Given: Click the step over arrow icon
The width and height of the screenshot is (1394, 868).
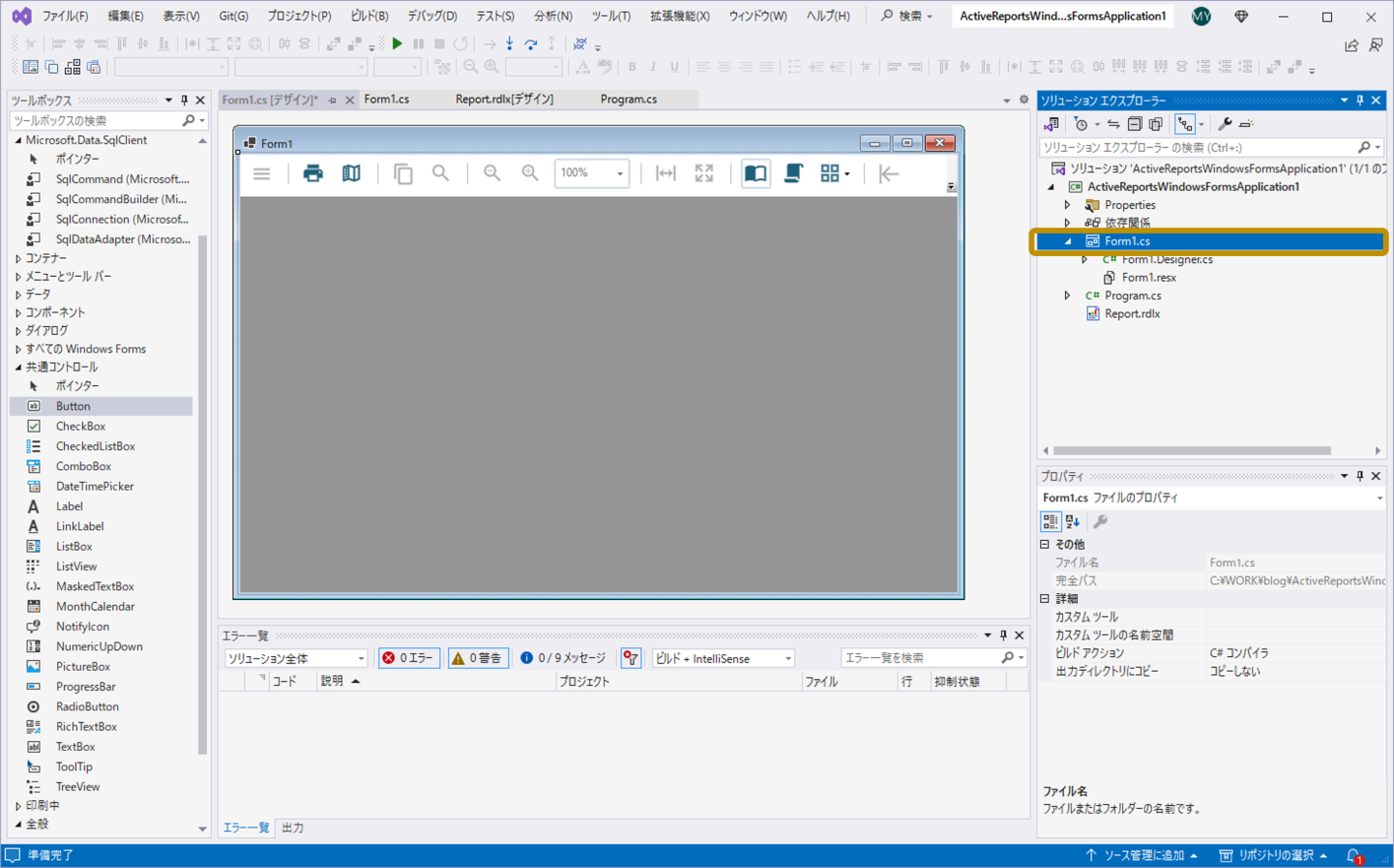Looking at the screenshot, I should coord(531,43).
